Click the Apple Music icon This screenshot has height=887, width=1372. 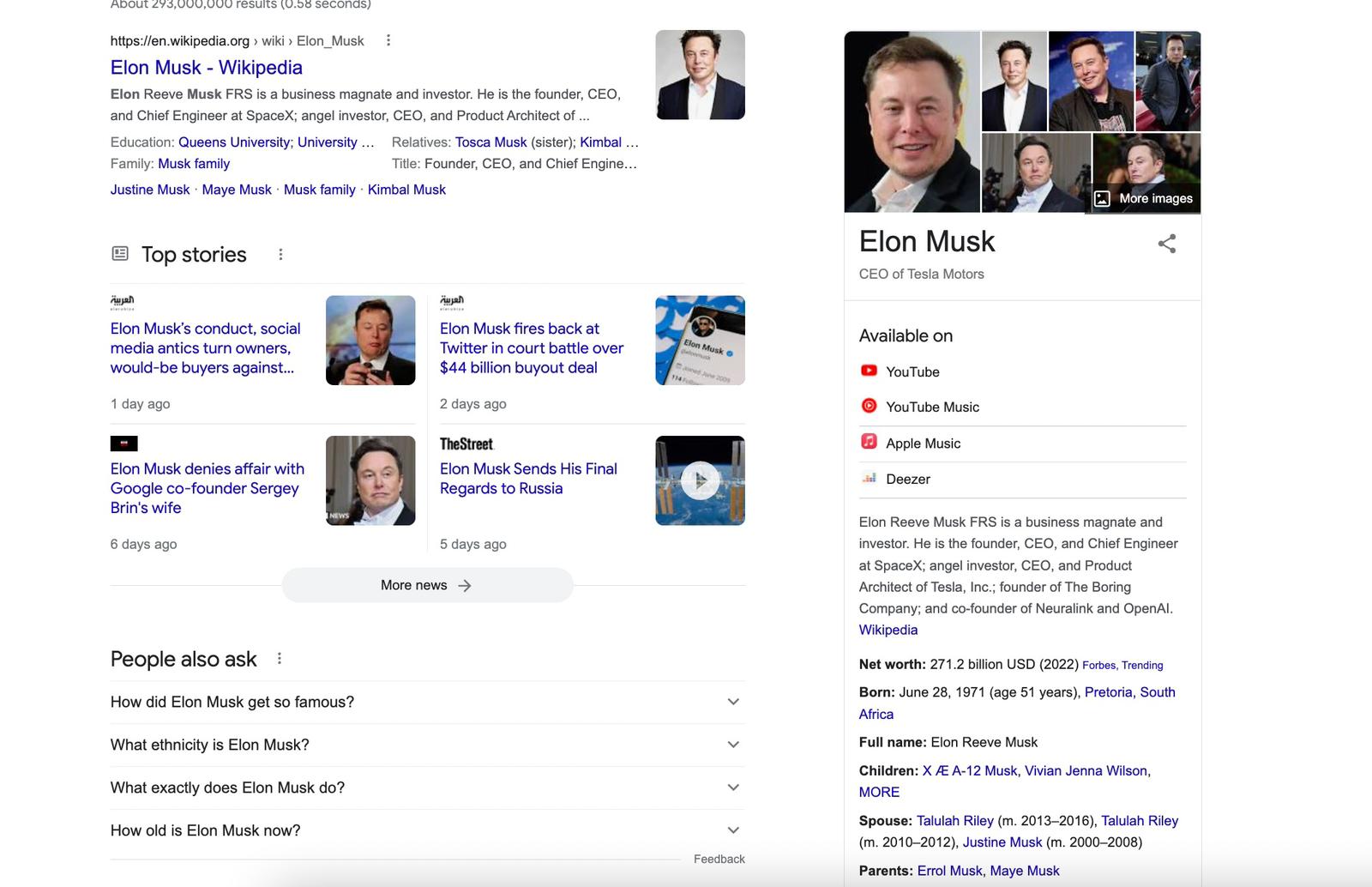coord(869,442)
